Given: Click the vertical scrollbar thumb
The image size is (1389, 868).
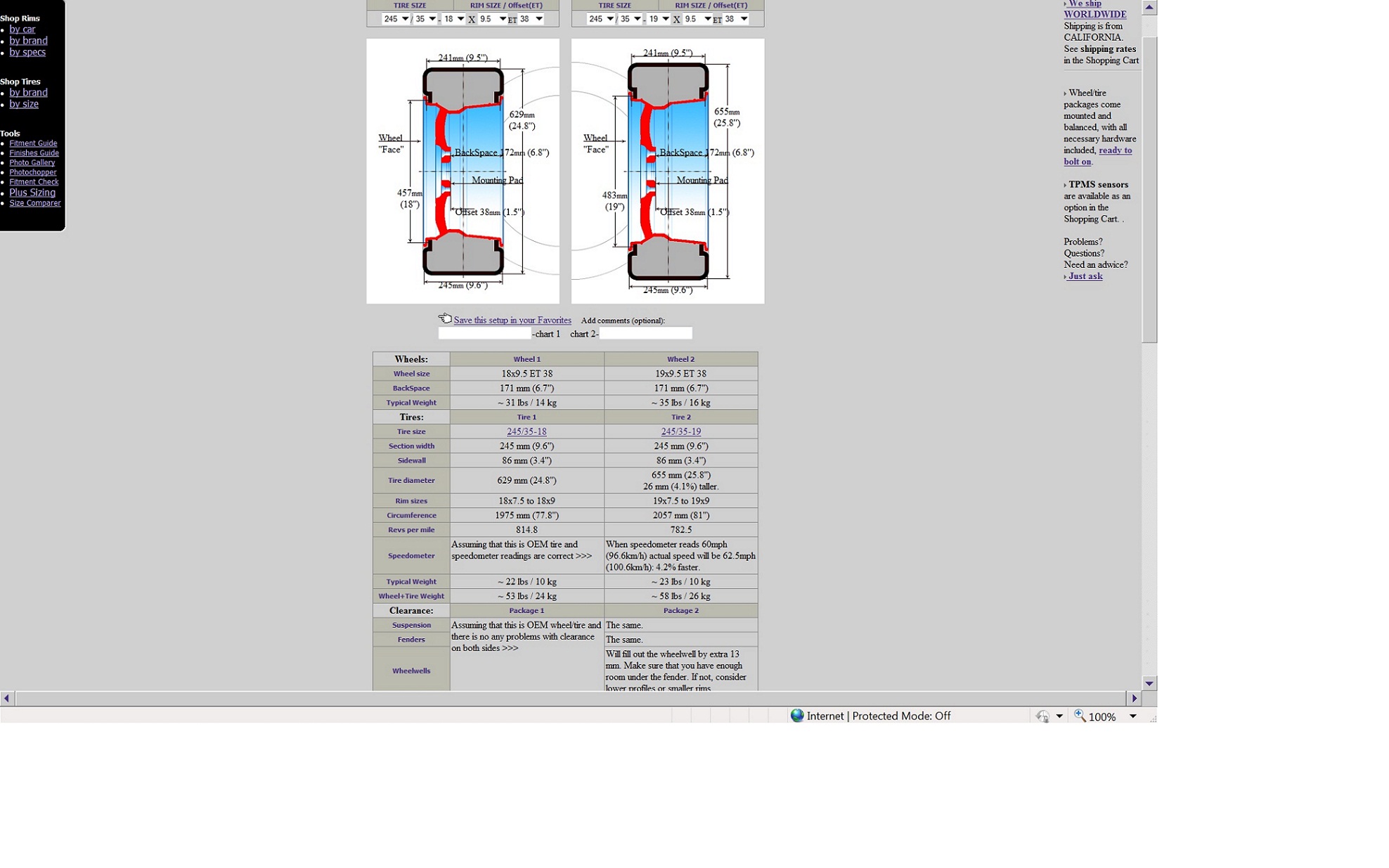Looking at the screenshot, I should pyautogui.click(x=1149, y=190).
